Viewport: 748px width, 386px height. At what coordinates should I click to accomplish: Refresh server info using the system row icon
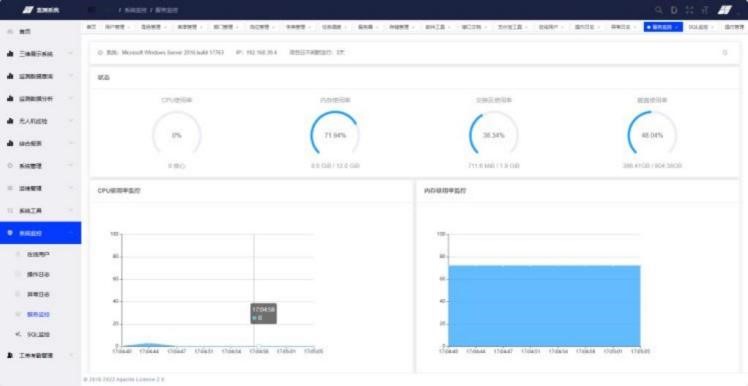725,52
